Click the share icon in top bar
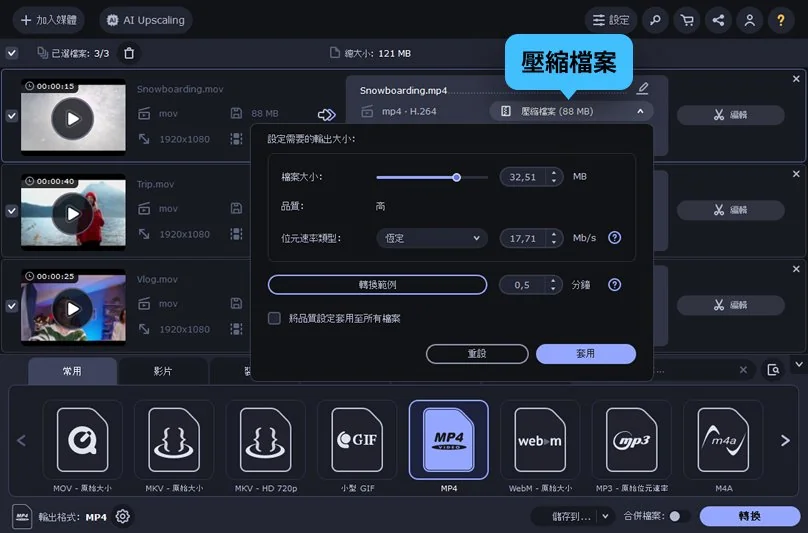The image size is (808, 533). 718,20
